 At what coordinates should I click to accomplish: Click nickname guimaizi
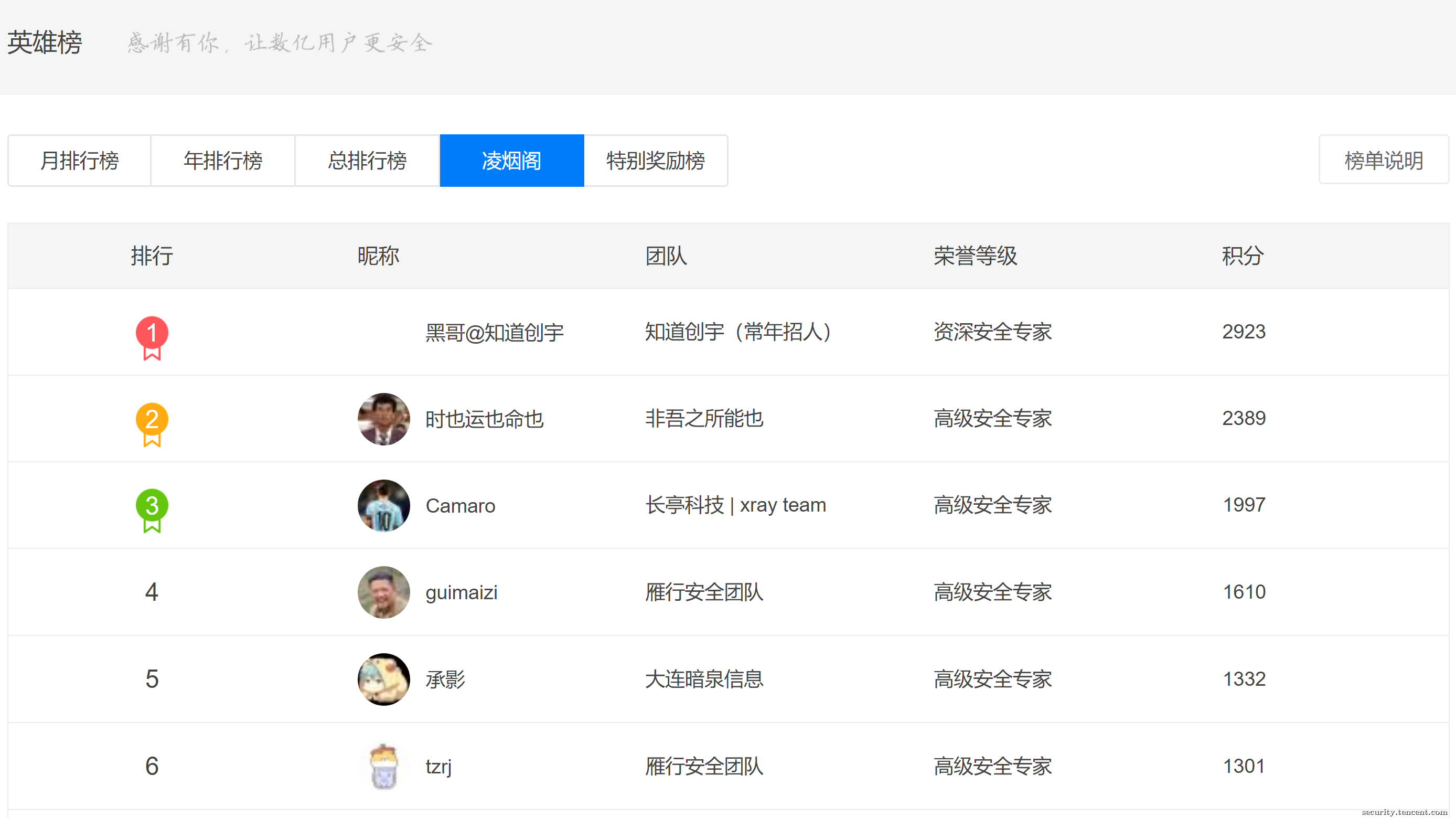(x=461, y=592)
